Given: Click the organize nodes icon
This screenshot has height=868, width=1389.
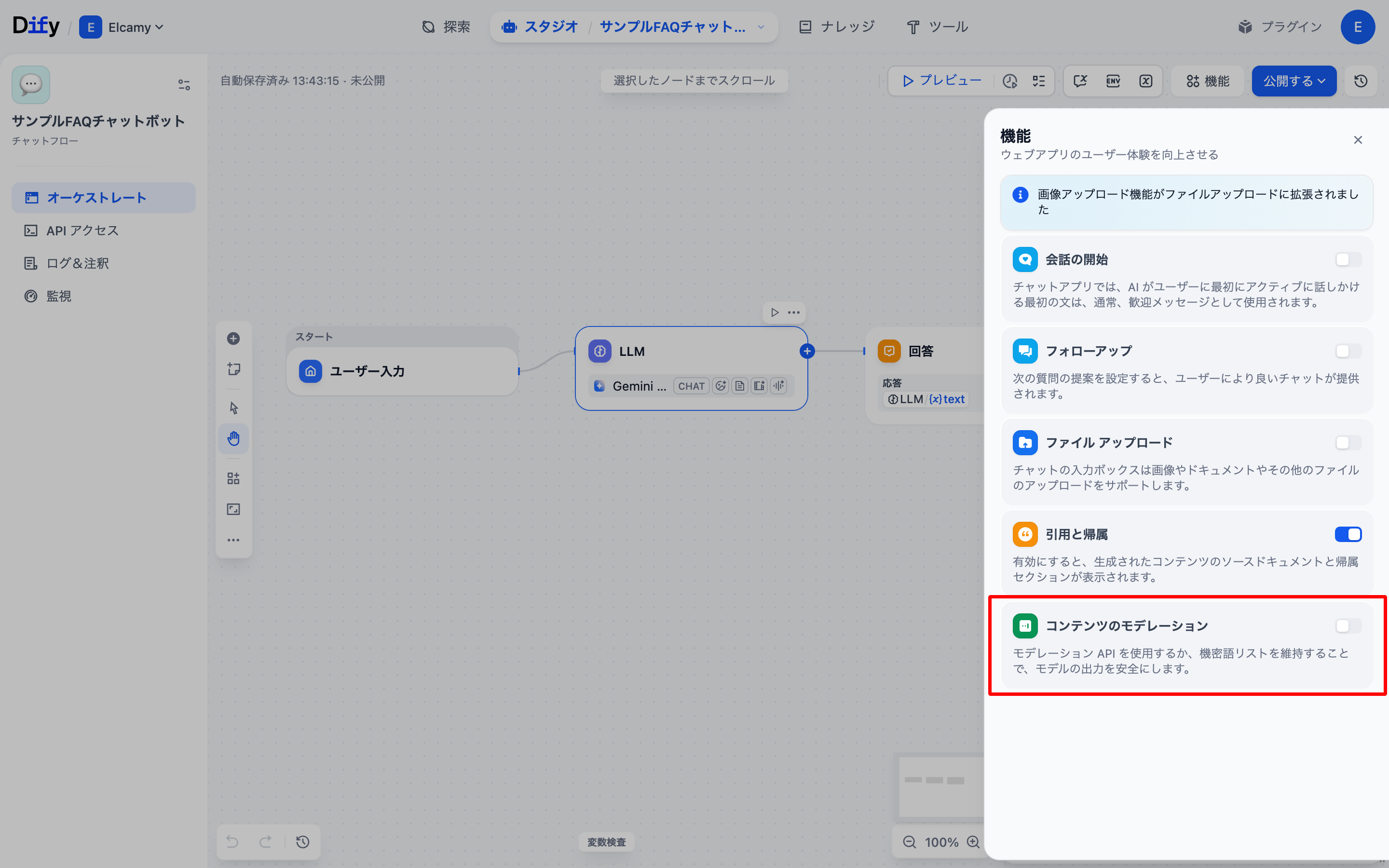Looking at the screenshot, I should [x=233, y=478].
